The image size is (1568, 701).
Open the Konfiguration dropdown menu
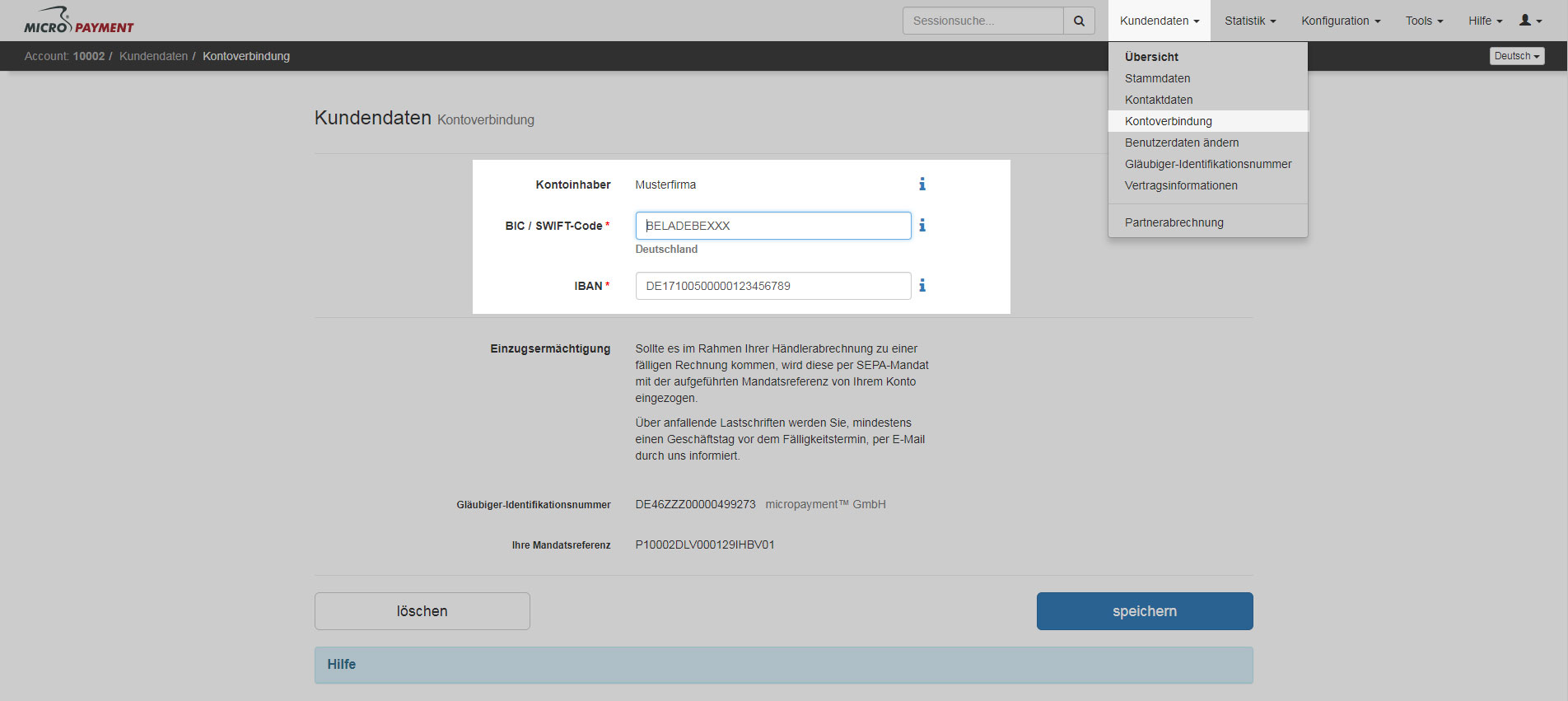[x=1340, y=21]
